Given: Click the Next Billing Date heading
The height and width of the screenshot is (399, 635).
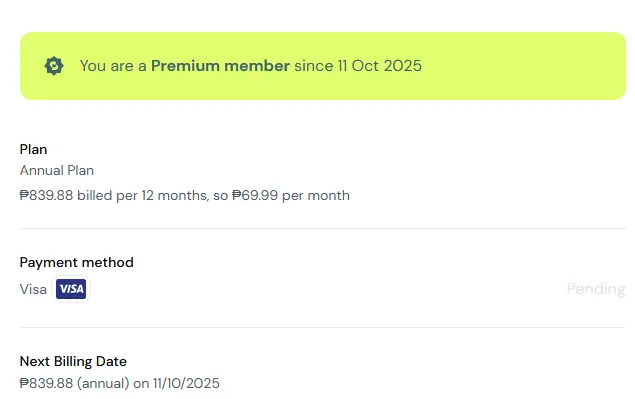Looking at the screenshot, I should (x=73, y=361).
